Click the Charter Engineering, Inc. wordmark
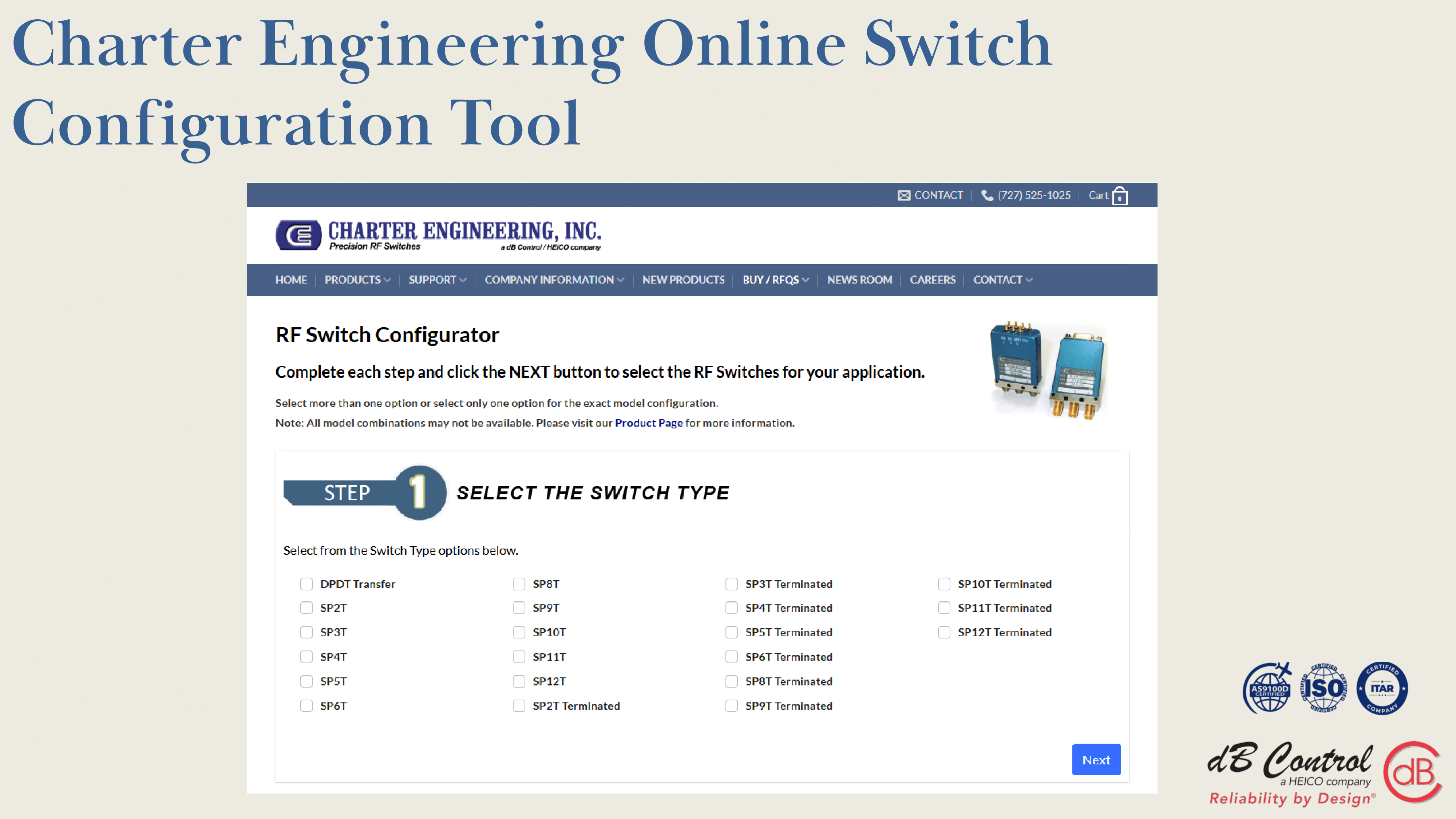 tap(464, 231)
